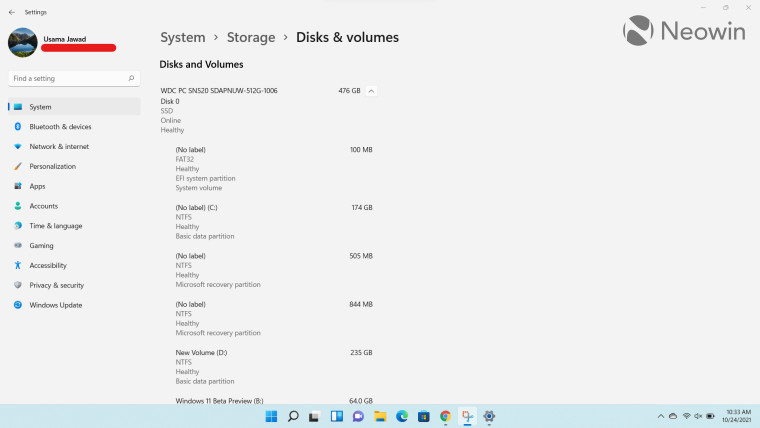Open the clock showing 10:33 AM
The width and height of the screenshot is (760, 428).
coord(736,416)
